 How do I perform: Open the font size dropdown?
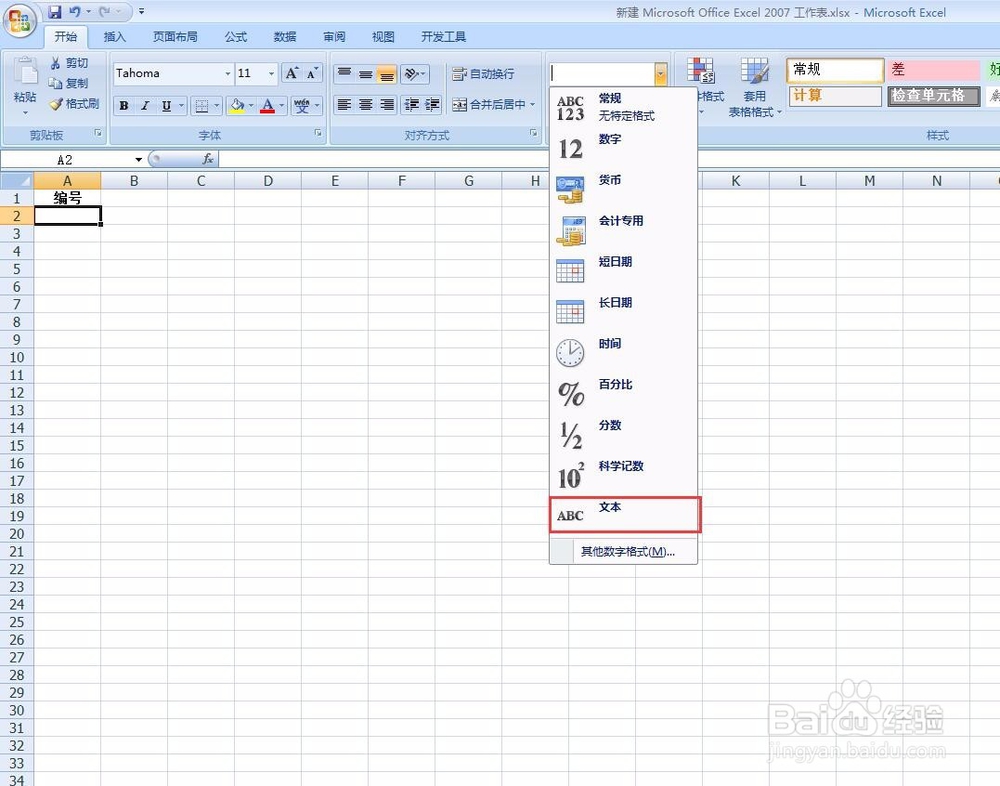click(x=270, y=73)
